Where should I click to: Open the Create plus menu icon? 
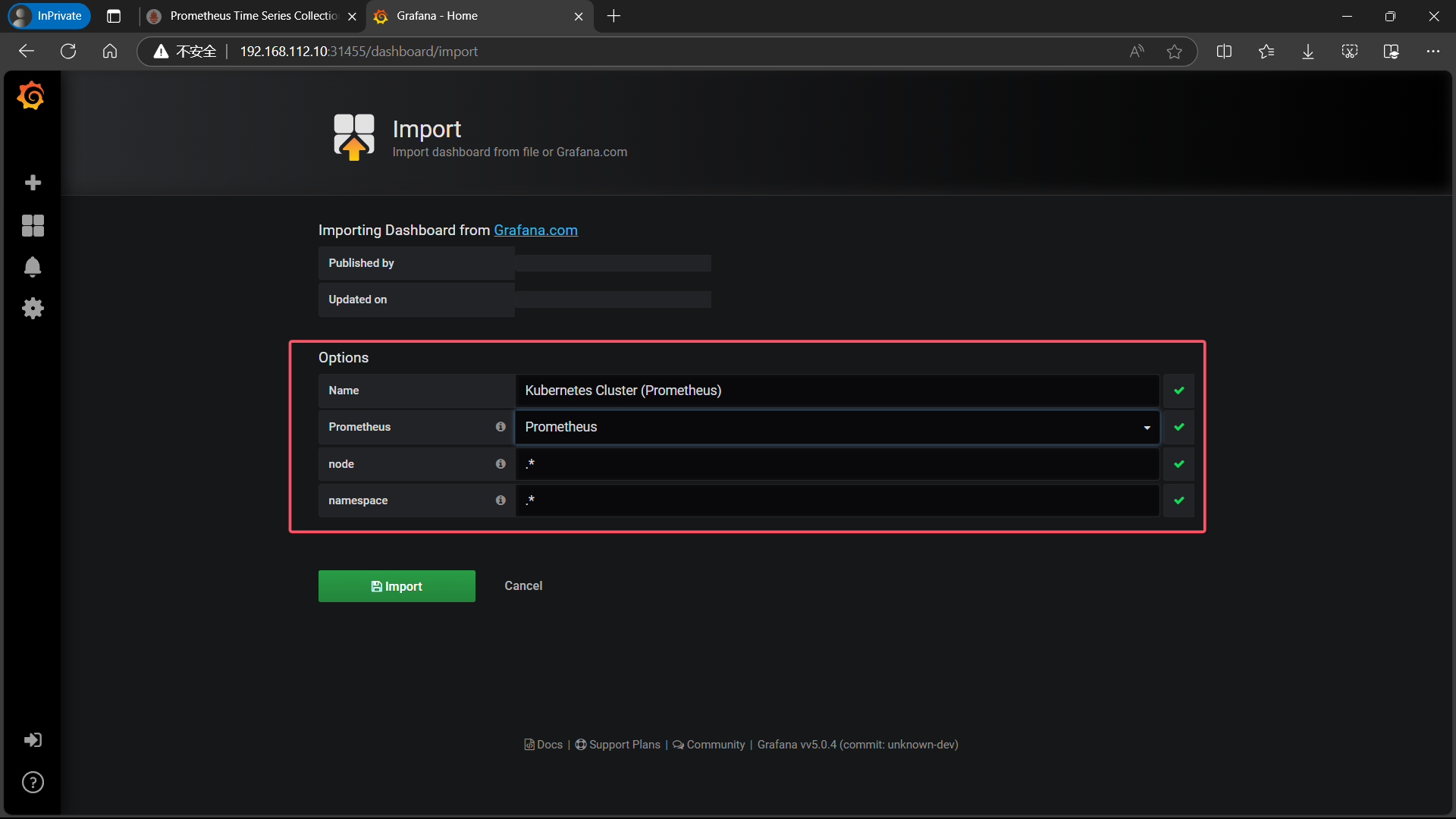[x=33, y=183]
